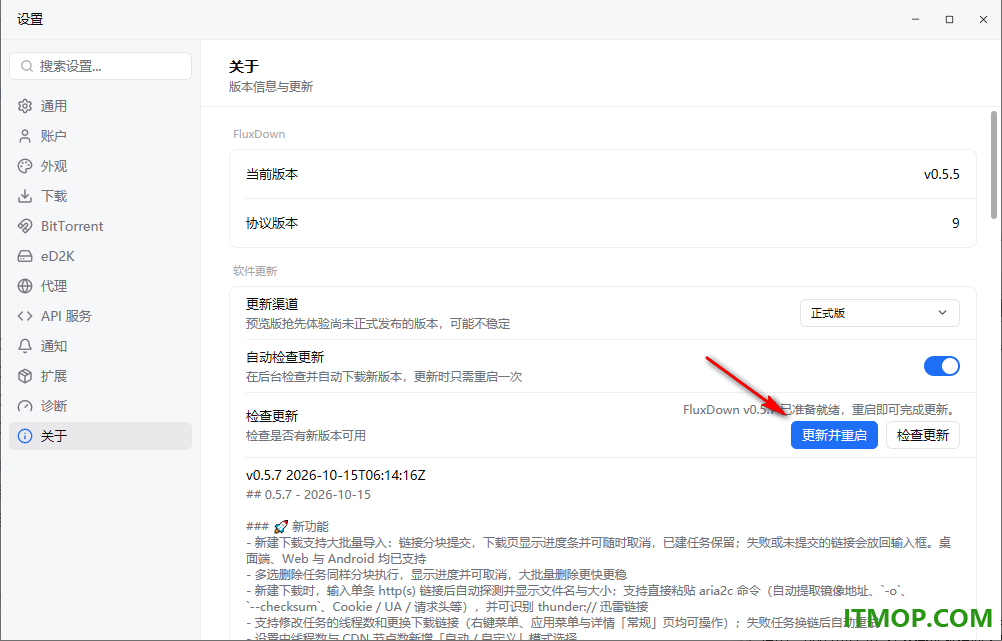Open the 诊断 settings page

[x=100, y=406]
